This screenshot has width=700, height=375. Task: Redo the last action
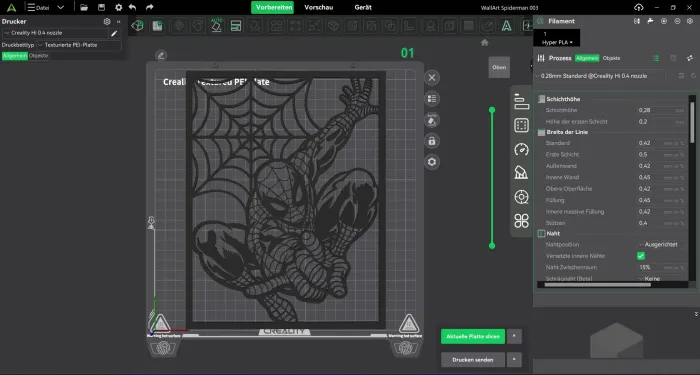(150, 7)
